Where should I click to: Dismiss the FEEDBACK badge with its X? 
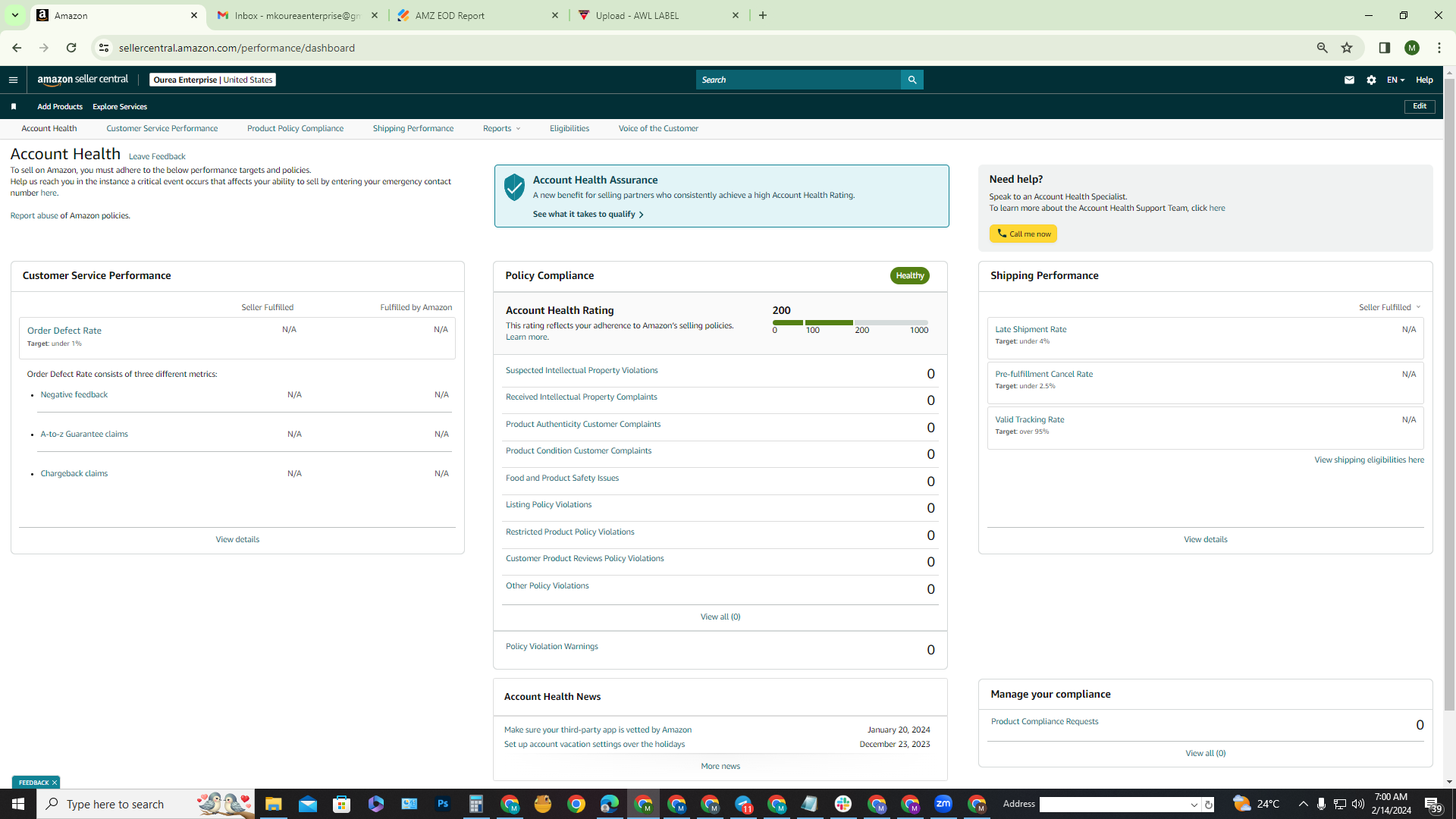click(x=55, y=783)
